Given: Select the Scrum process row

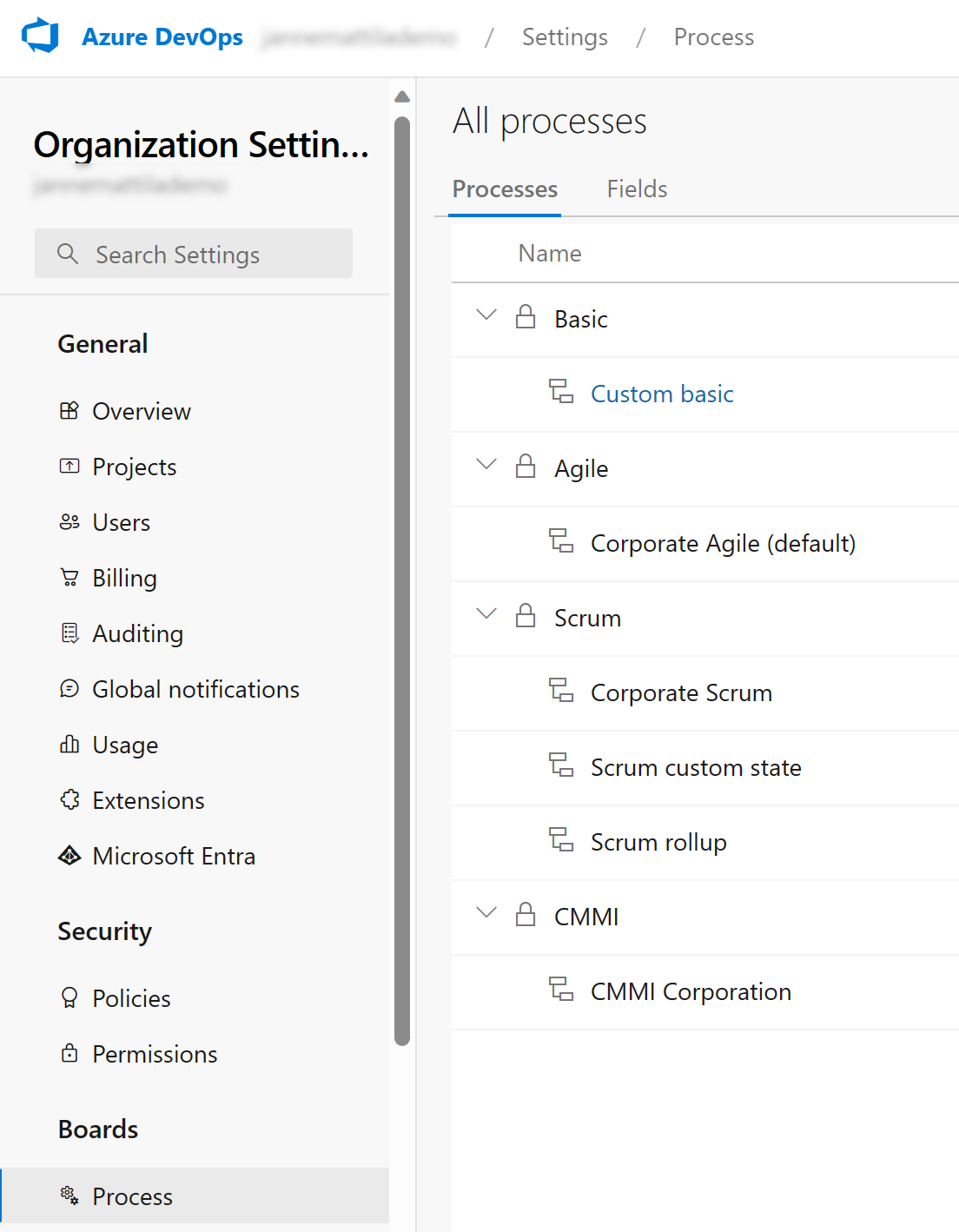Looking at the screenshot, I should [x=705, y=618].
